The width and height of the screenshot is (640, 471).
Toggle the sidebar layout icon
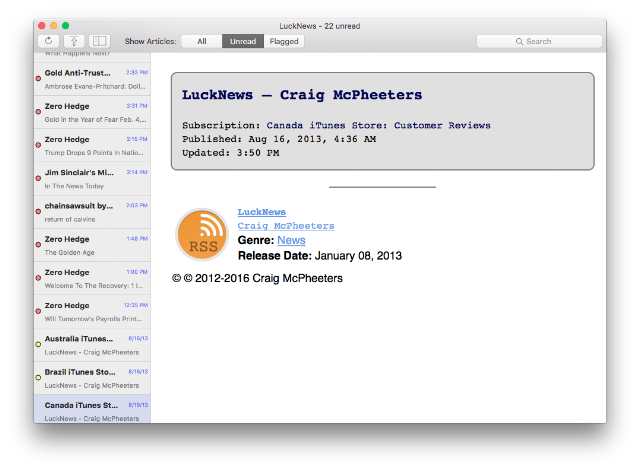pos(100,41)
